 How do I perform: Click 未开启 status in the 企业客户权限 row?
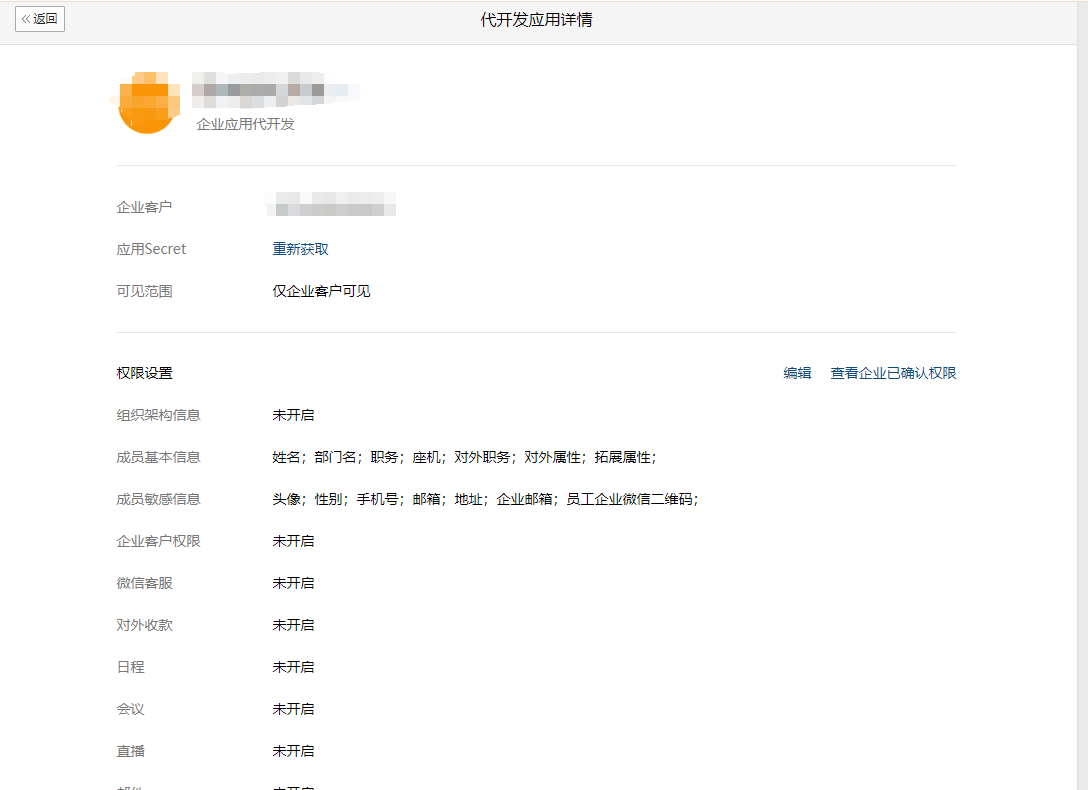coord(294,541)
